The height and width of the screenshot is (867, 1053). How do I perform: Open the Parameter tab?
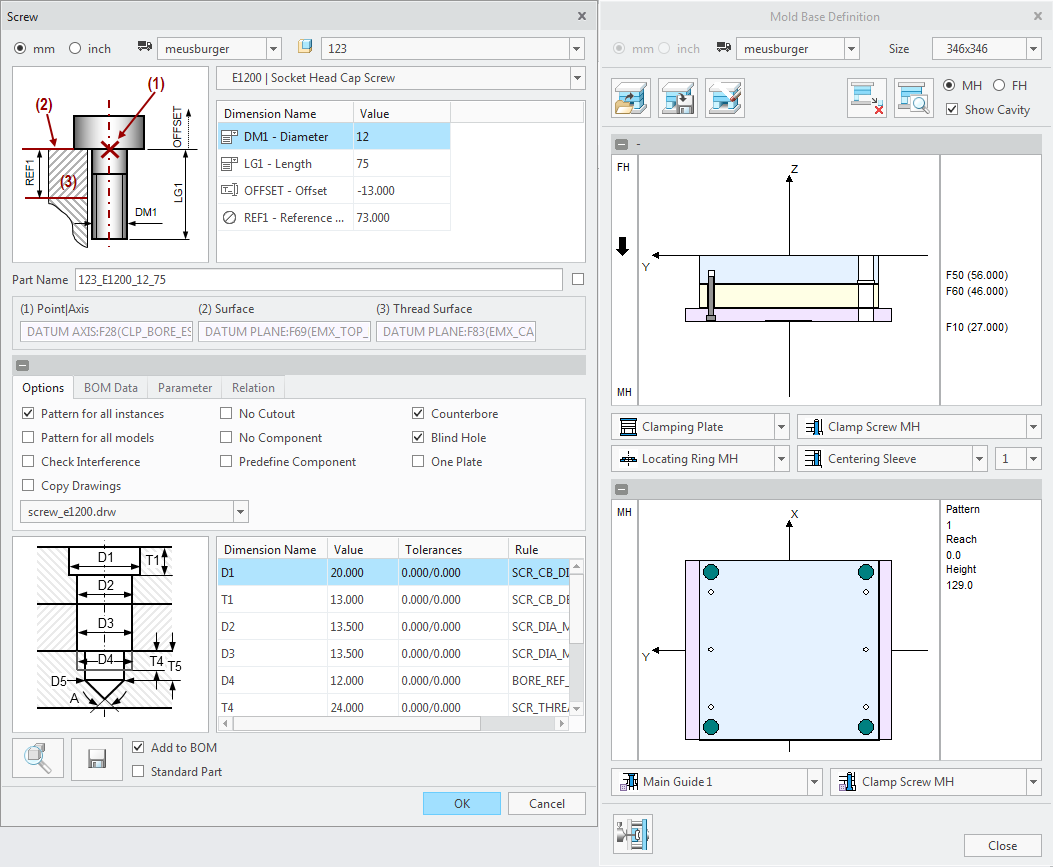pos(185,388)
